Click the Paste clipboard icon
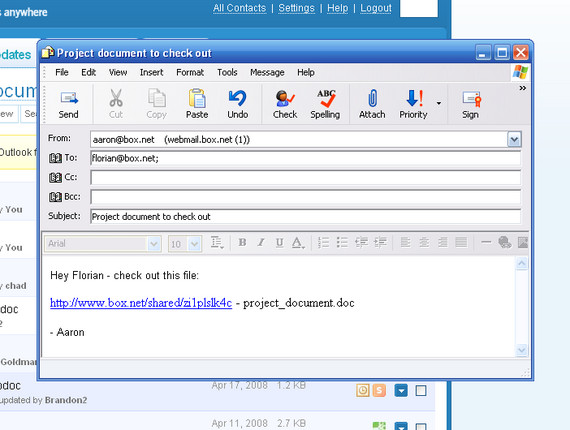 197,104
